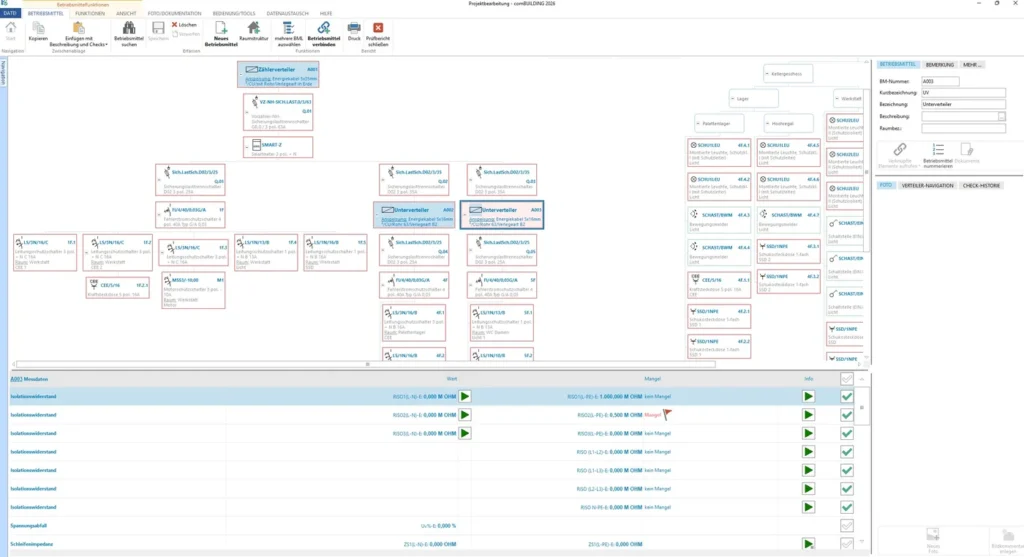1024x557 pixels.
Task: Collapse the Kellergeschoss node
Action: pos(767,74)
